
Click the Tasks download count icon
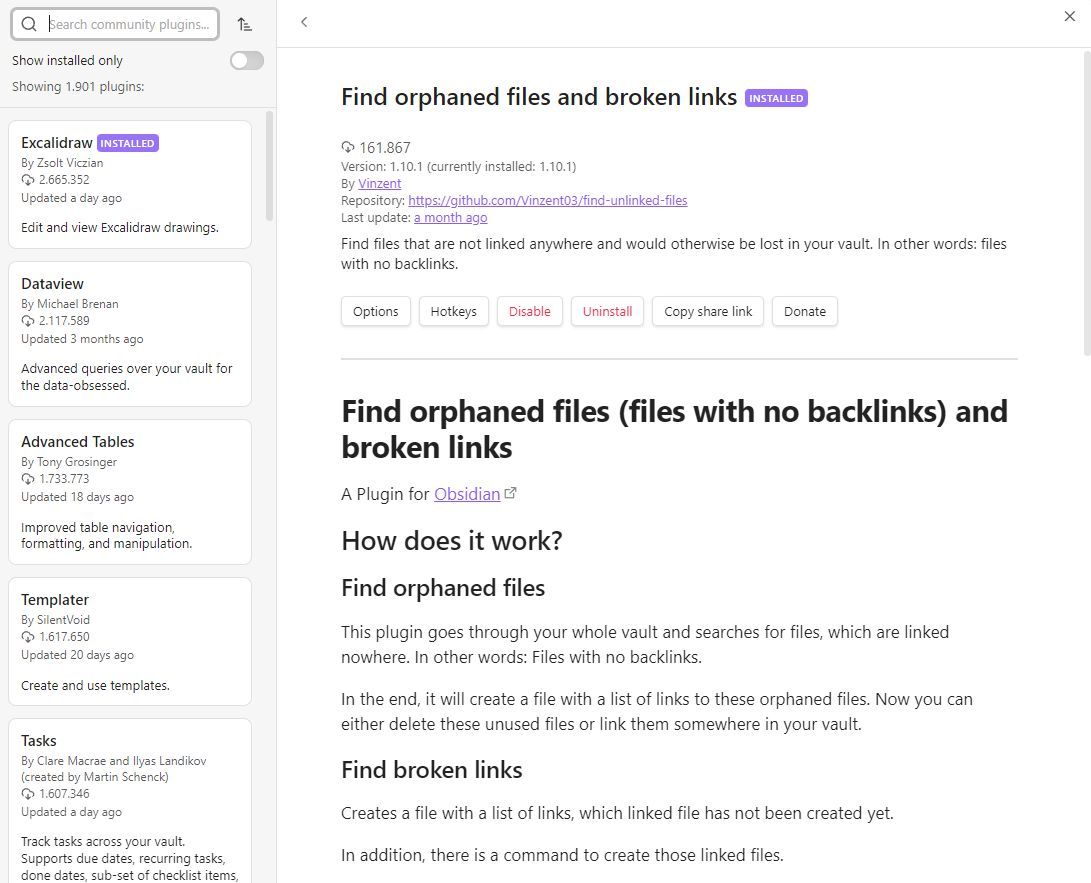point(28,794)
